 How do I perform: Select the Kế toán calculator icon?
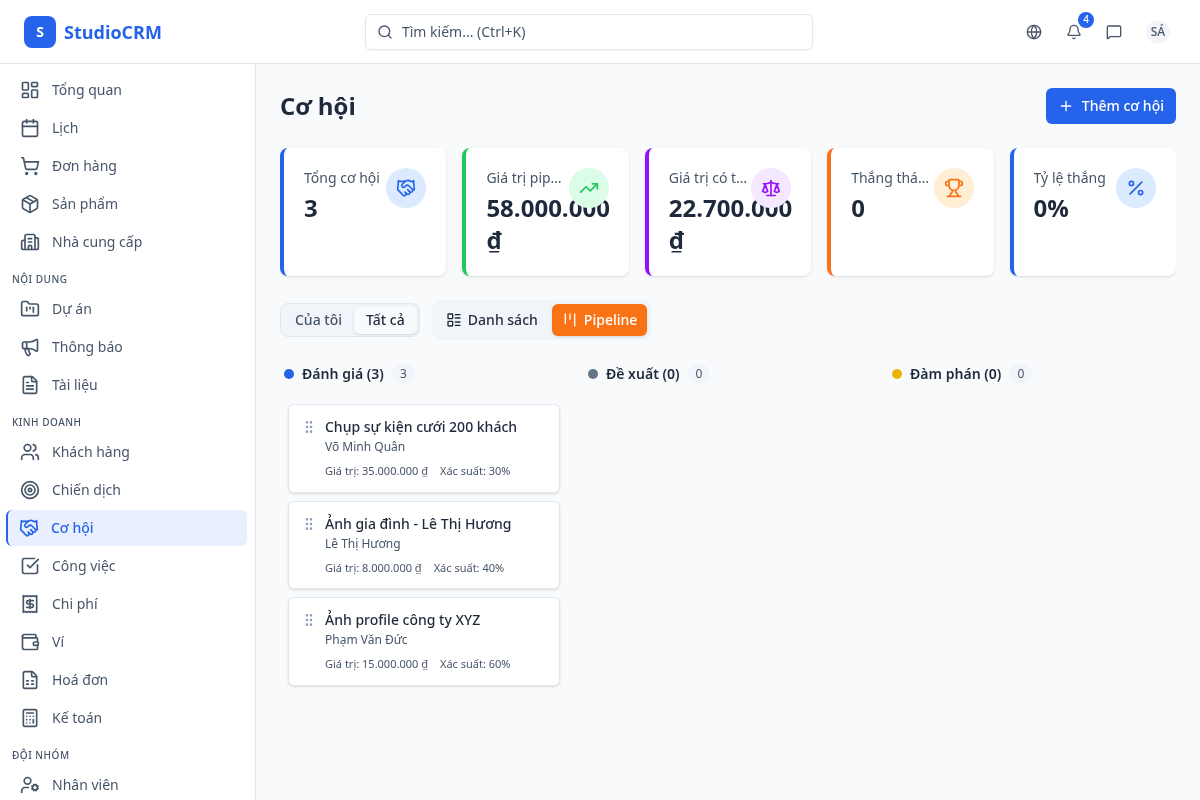coord(30,717)
